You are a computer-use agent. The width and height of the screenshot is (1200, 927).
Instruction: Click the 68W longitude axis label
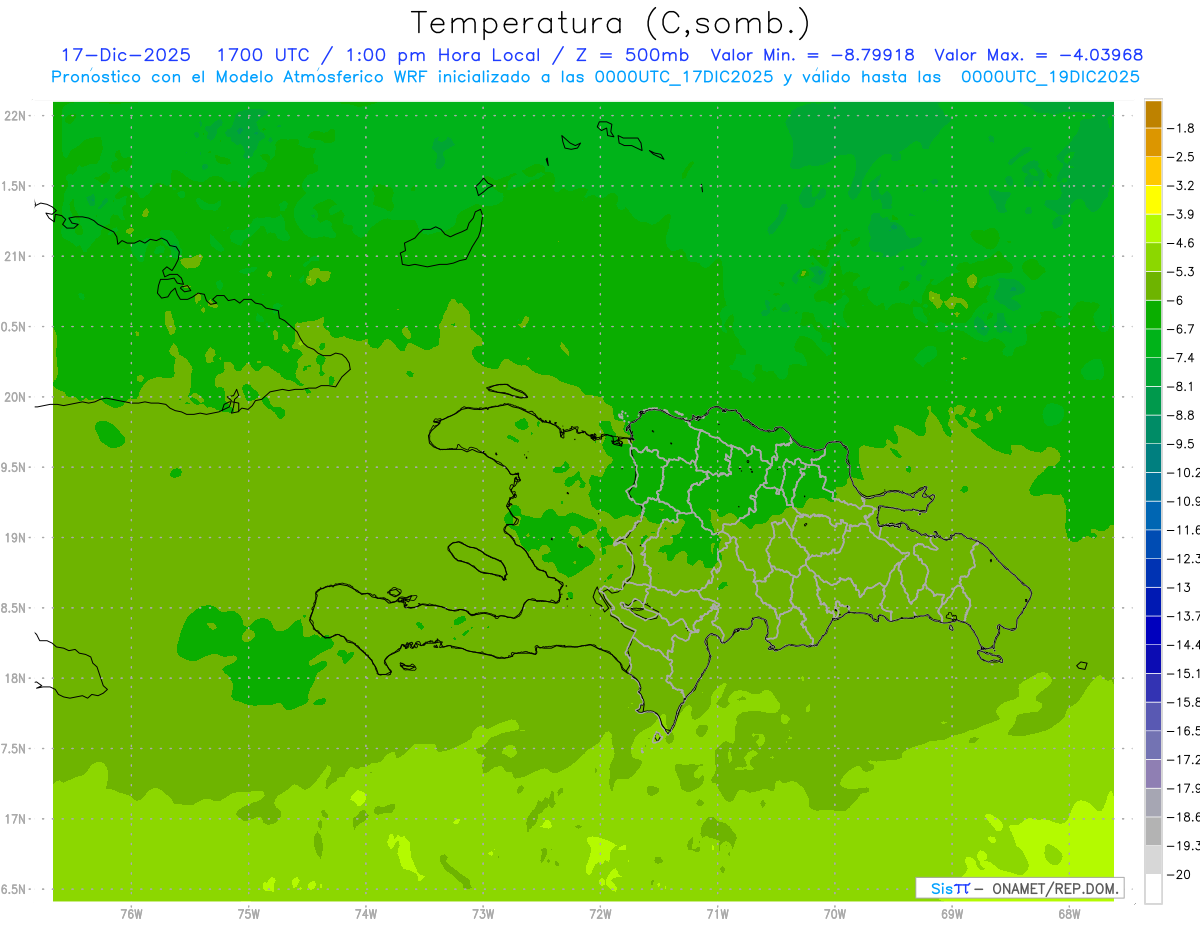click(x=1069, y=914)
